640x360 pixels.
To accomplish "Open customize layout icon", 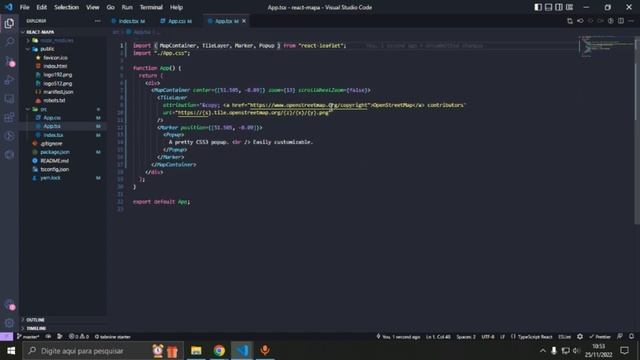I will point(569,7).
